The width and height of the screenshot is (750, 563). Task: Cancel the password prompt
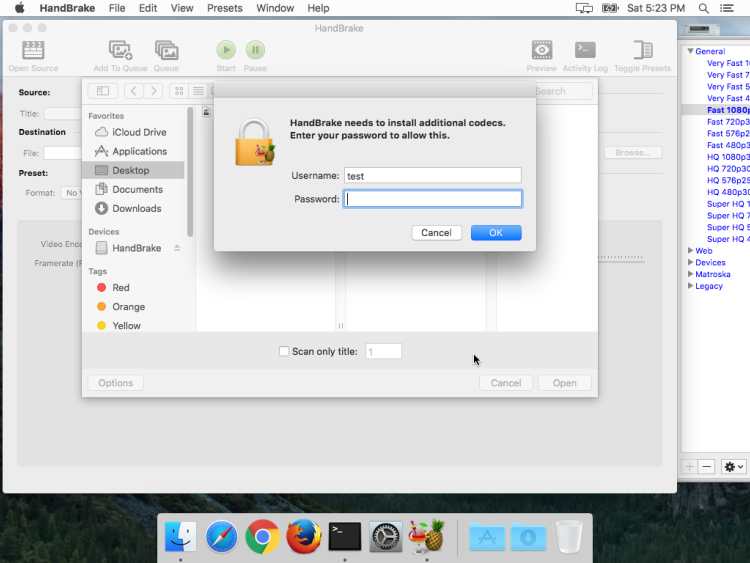click(x=437, y=233)
